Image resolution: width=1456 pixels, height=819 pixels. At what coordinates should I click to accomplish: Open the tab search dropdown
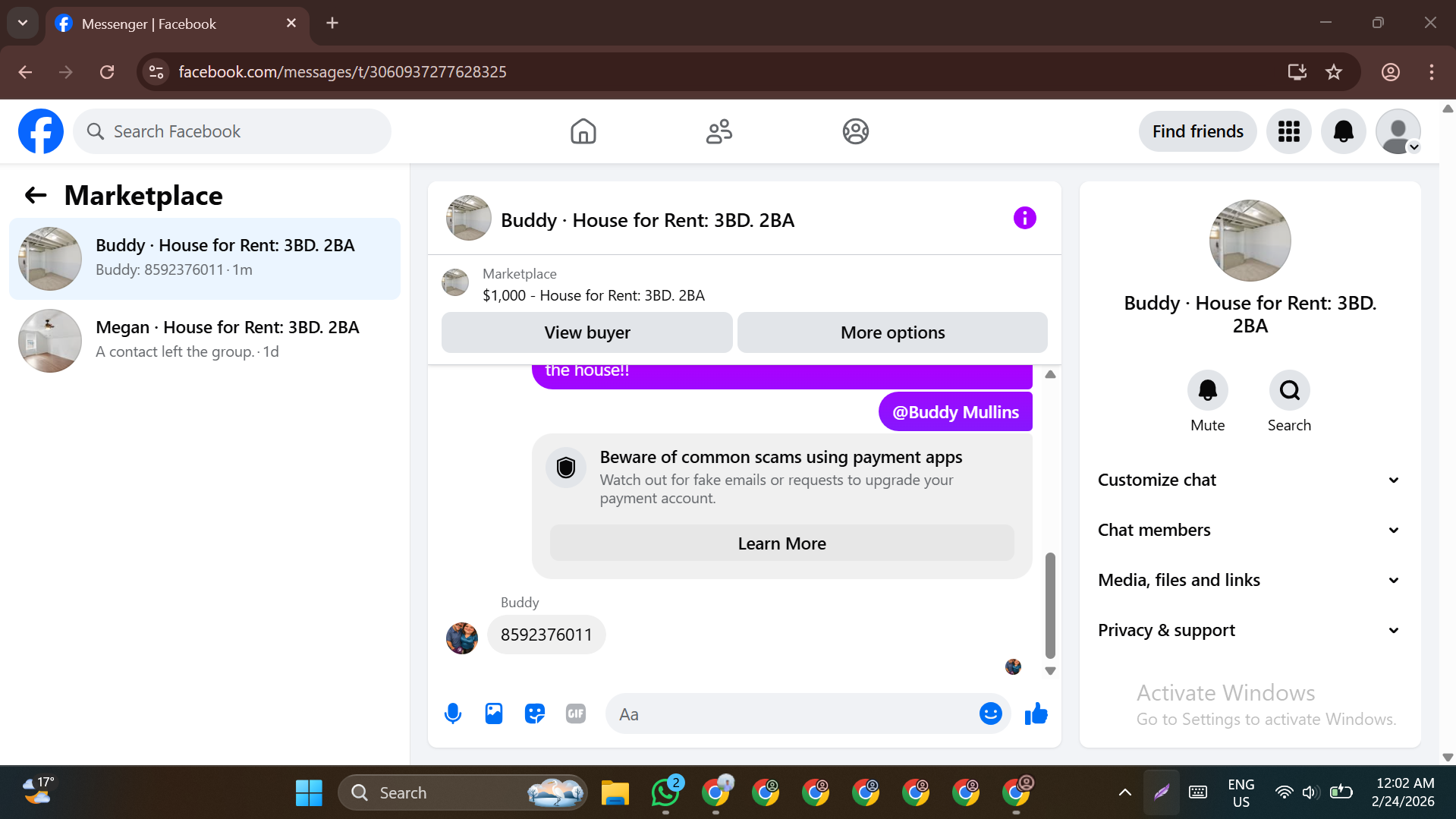(23, 24)
